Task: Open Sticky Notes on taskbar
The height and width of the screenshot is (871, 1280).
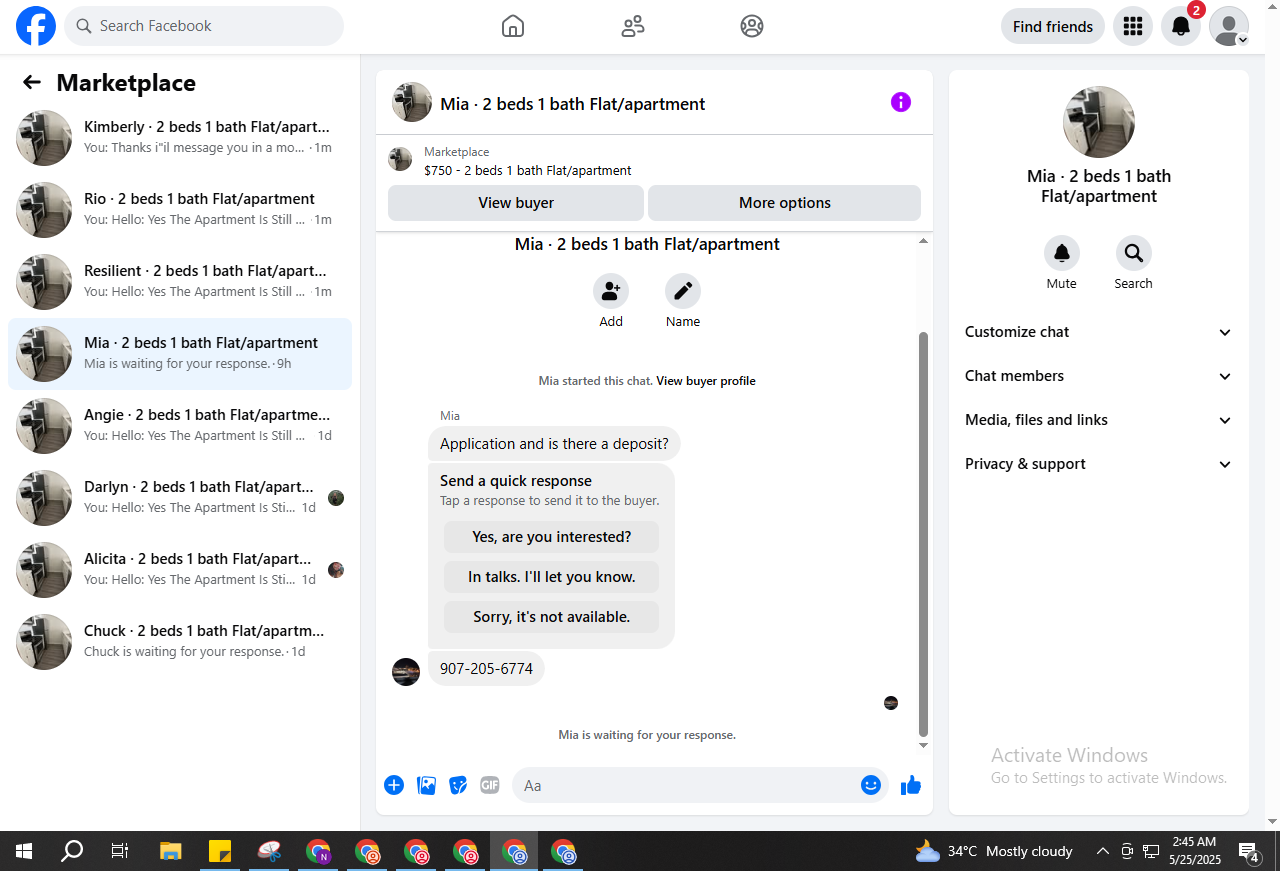Action: (x=220, y=851)
